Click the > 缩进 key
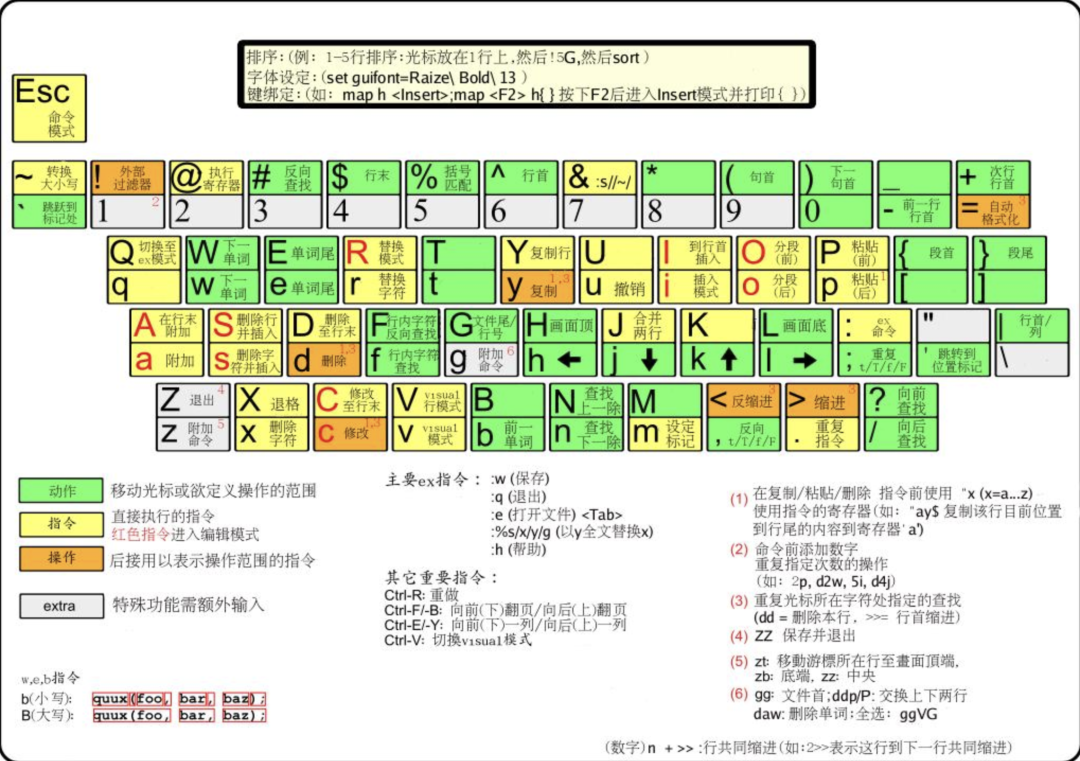Screen dimensions: 1080x761 pos(822,401)
